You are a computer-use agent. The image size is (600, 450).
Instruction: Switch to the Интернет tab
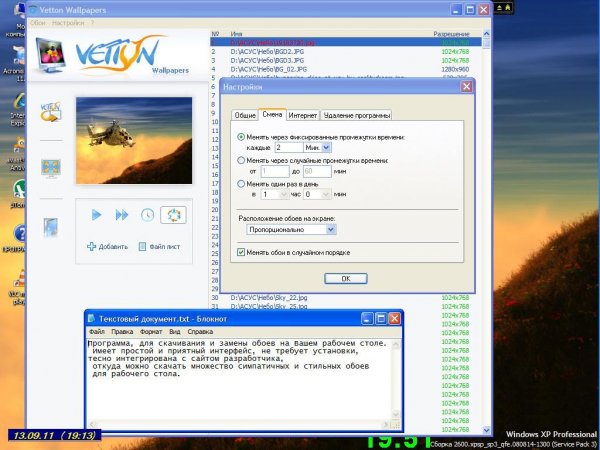pyautogui.click(x=303, y=115)
